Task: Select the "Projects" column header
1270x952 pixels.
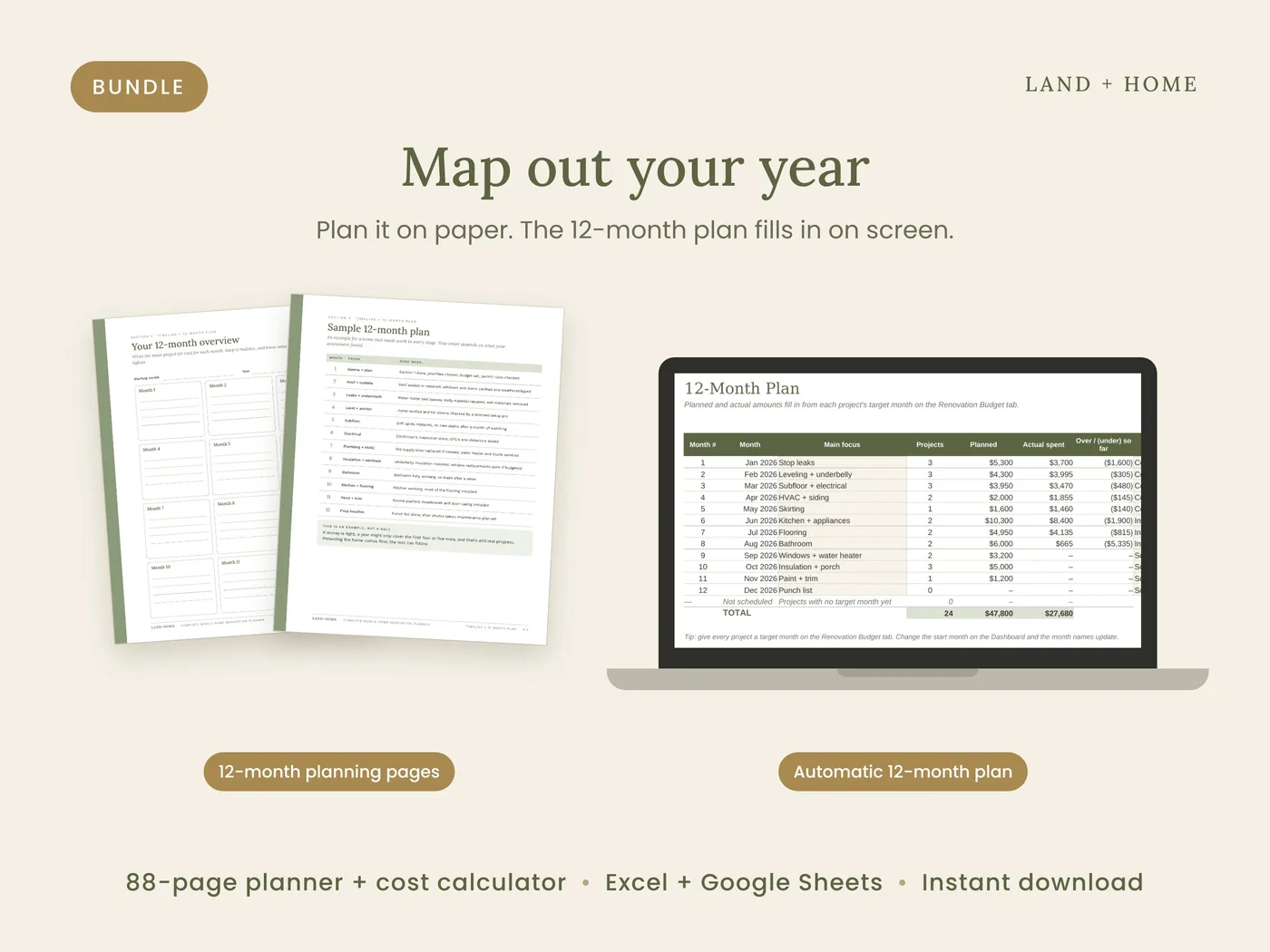Action: [x=930, y=444]
